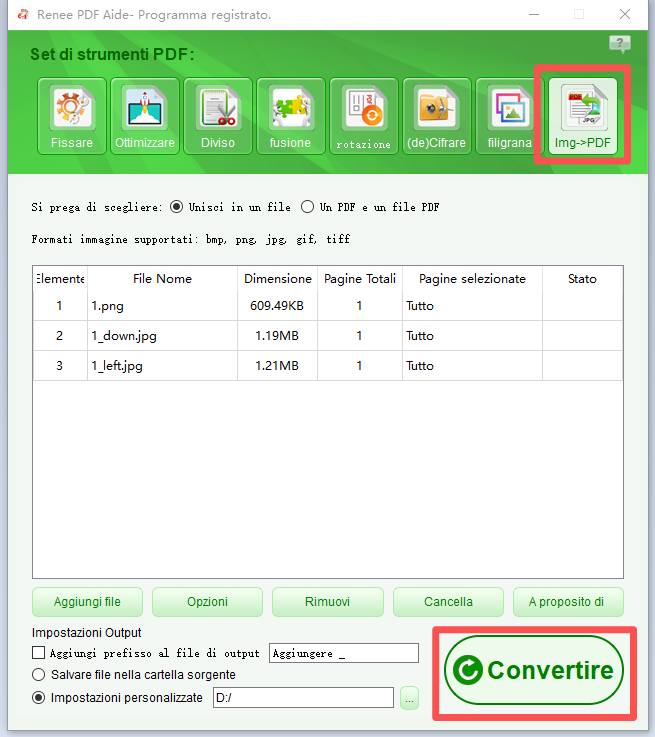Browse output folder with the ellipsis button
The height and width of the screenshot is (737, 655).
(x=409, y=698)
